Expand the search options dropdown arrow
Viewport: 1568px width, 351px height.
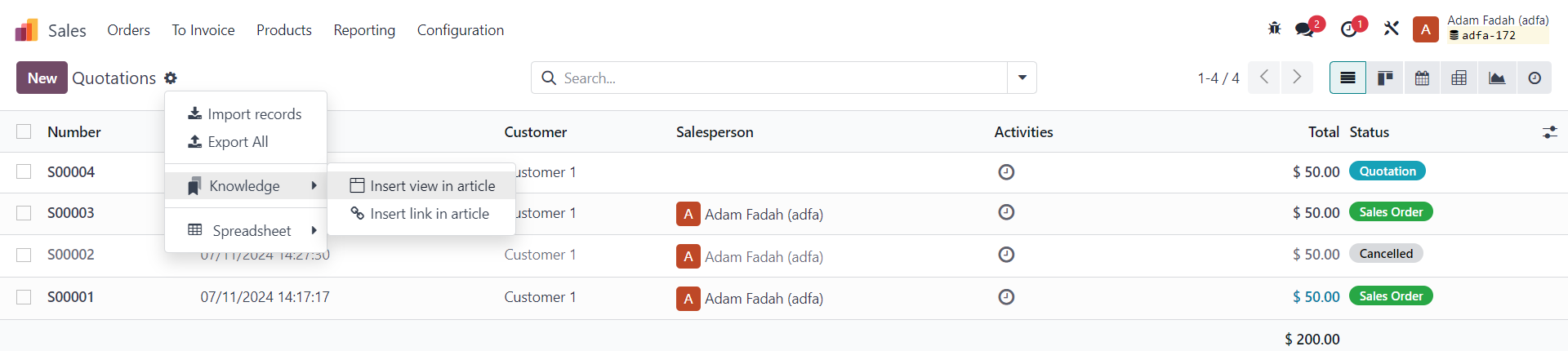coord(1022,78)
